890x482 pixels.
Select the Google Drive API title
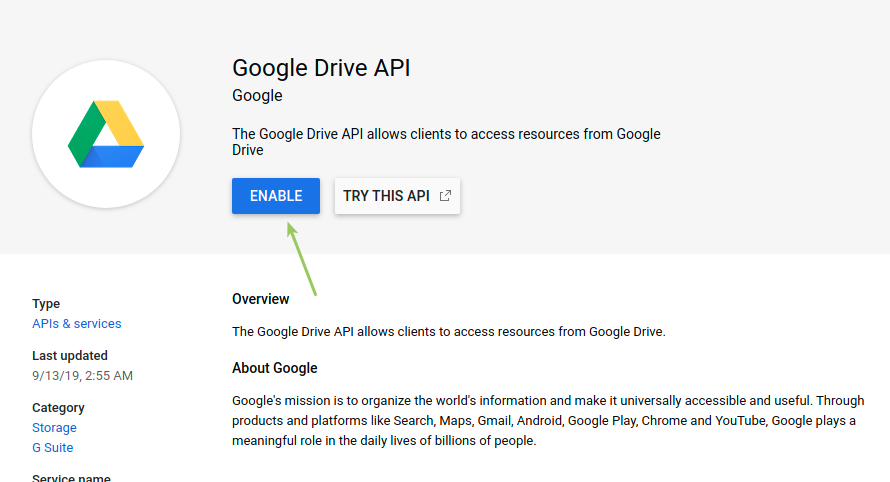tap(321, 68)
